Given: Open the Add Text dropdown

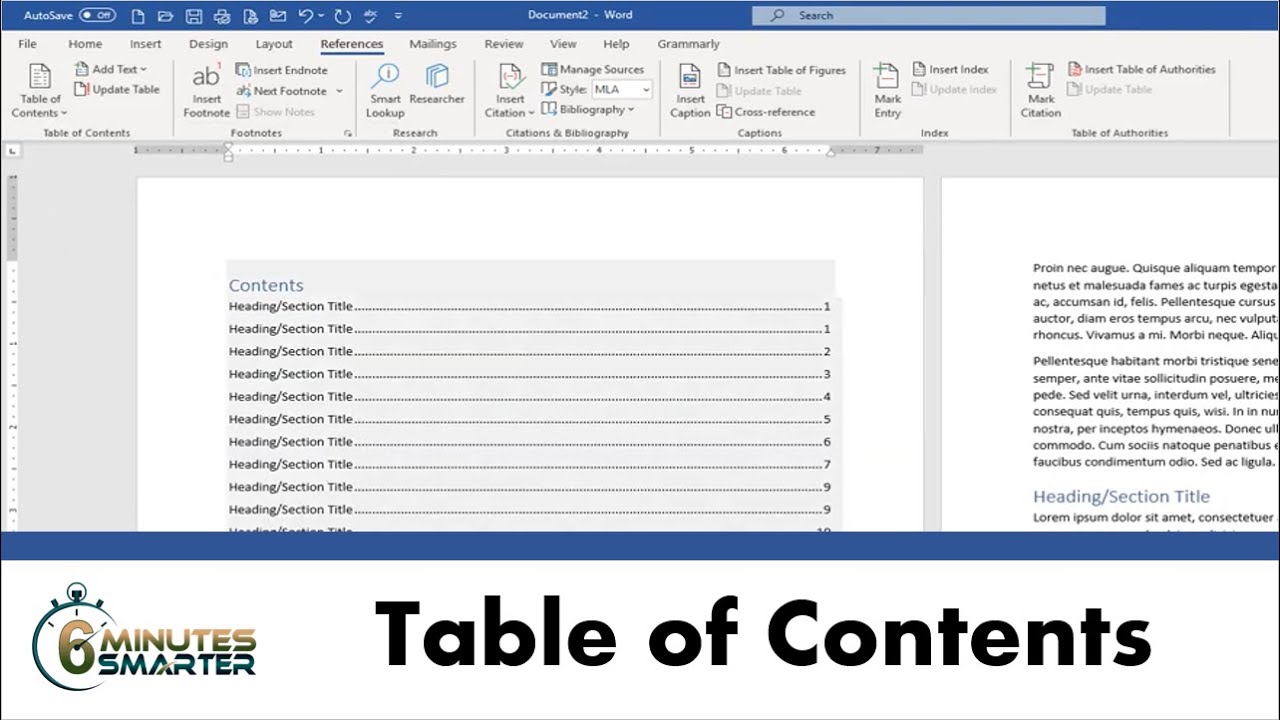Looking at the screenshot, I should point(111,69).
